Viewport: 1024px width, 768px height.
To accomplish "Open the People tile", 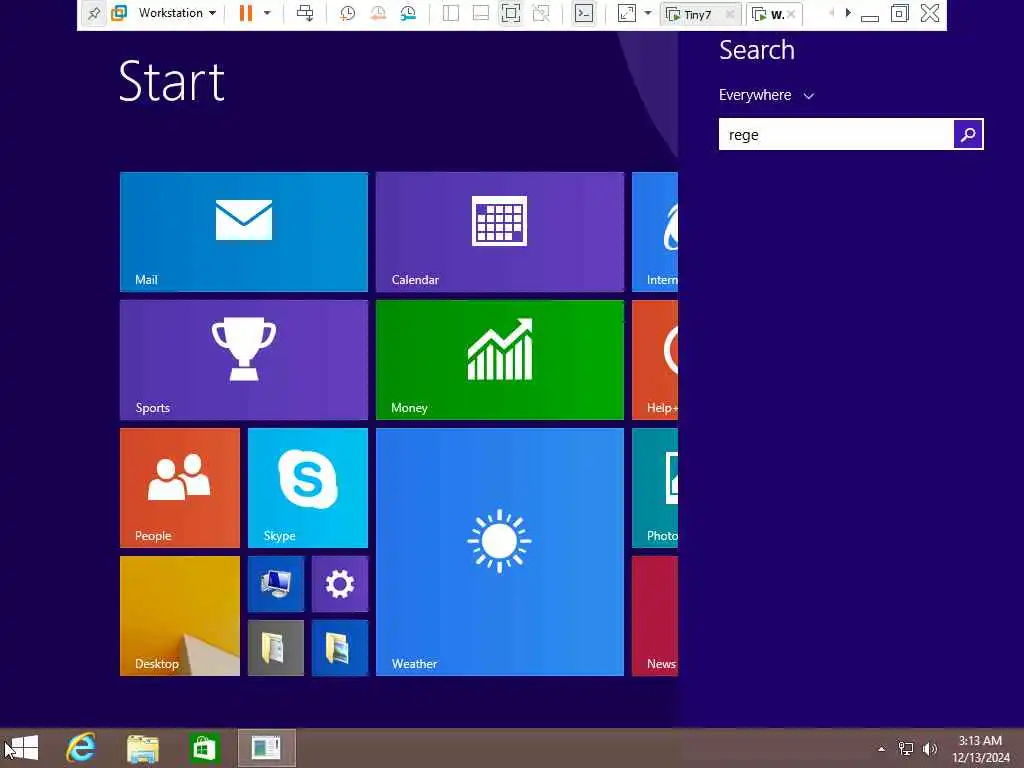I will 180,488.
